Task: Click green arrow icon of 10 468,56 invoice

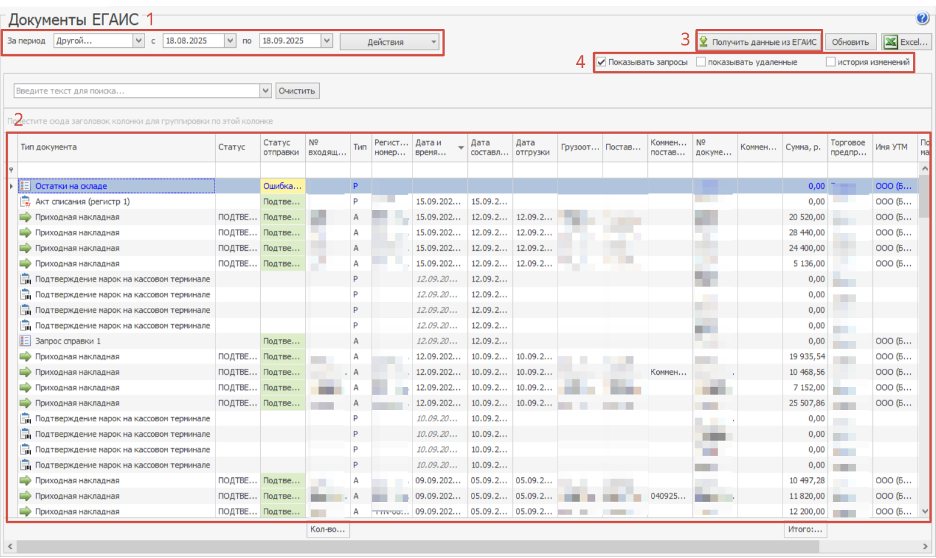Action: 25,372
